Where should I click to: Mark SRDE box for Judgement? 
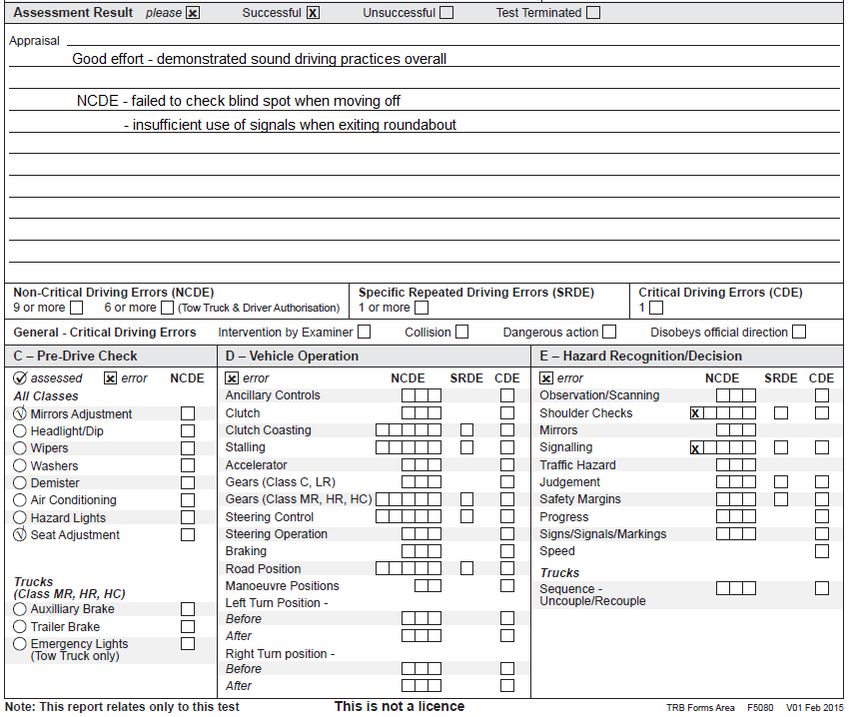pyautogui.click(x=781, y=482)
